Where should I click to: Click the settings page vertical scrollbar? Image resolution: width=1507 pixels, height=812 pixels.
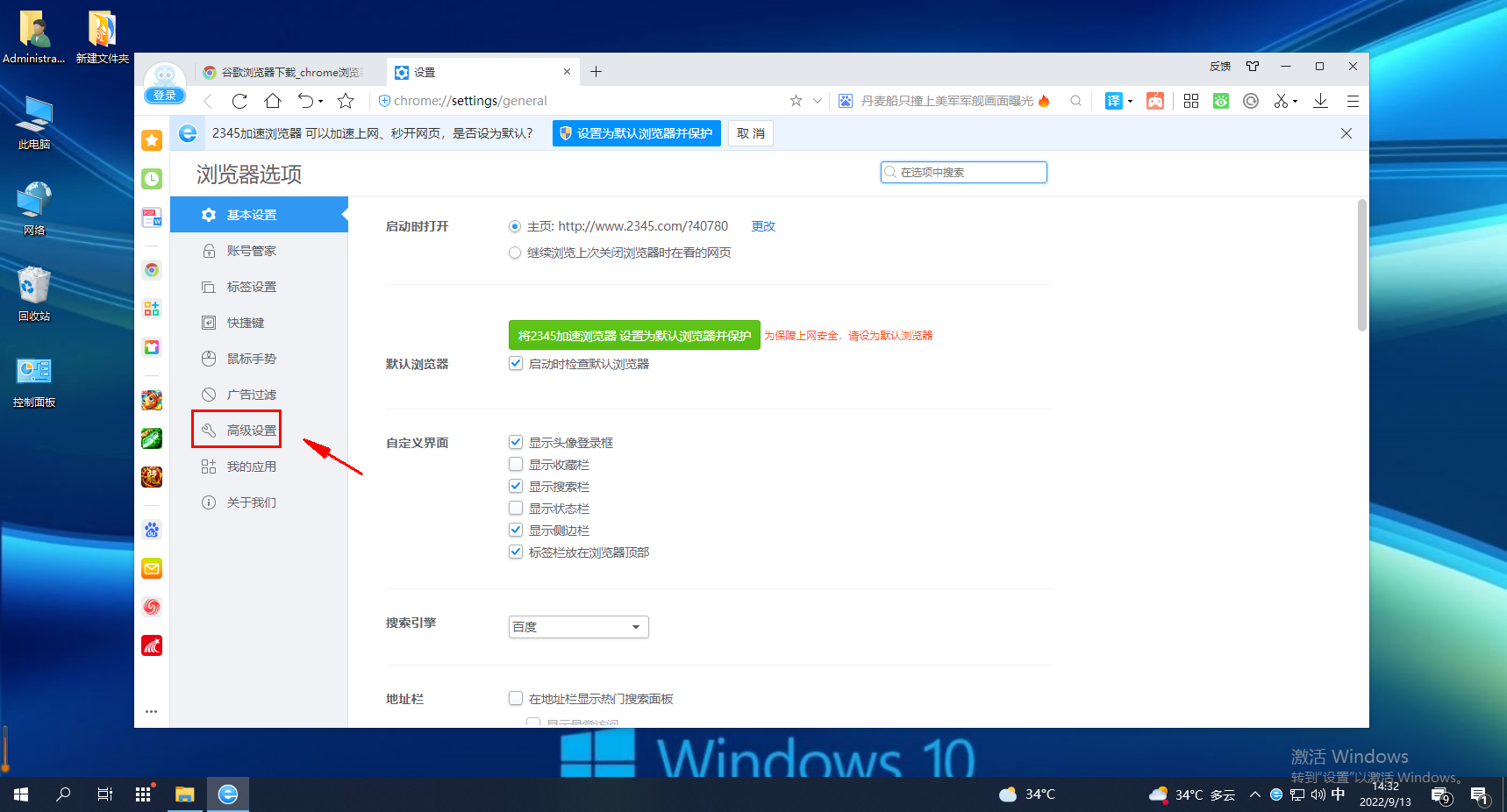[x=1362, y=266]
